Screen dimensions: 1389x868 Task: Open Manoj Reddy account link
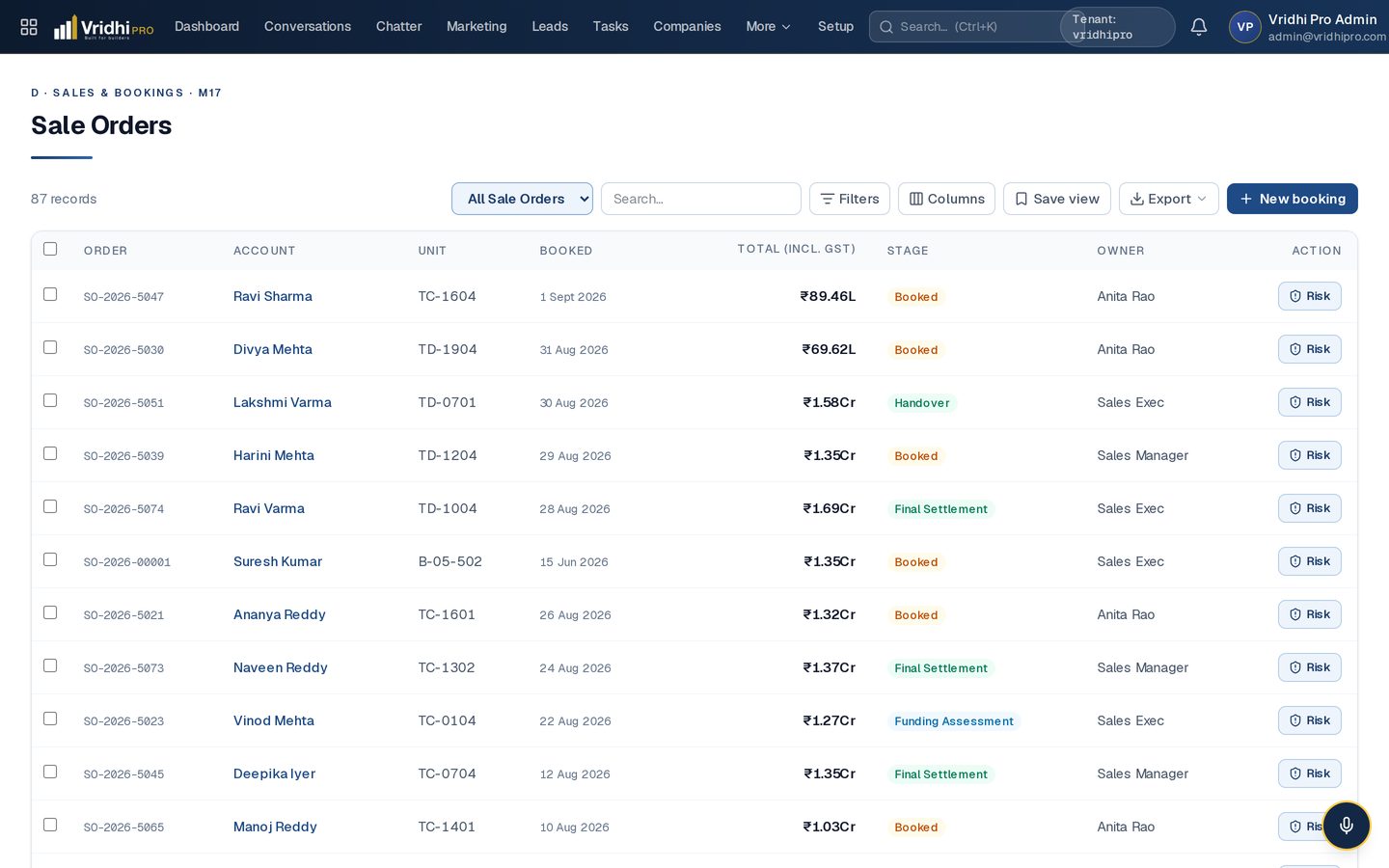pos(275,827)
